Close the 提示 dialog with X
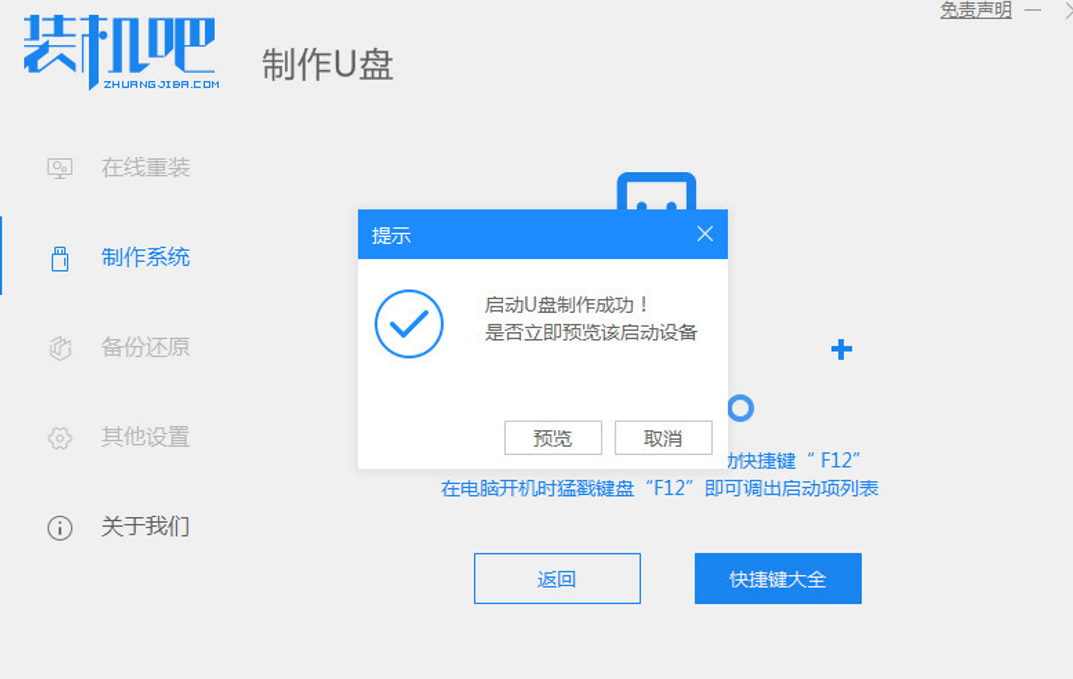1073x679 pixels. 705,234
